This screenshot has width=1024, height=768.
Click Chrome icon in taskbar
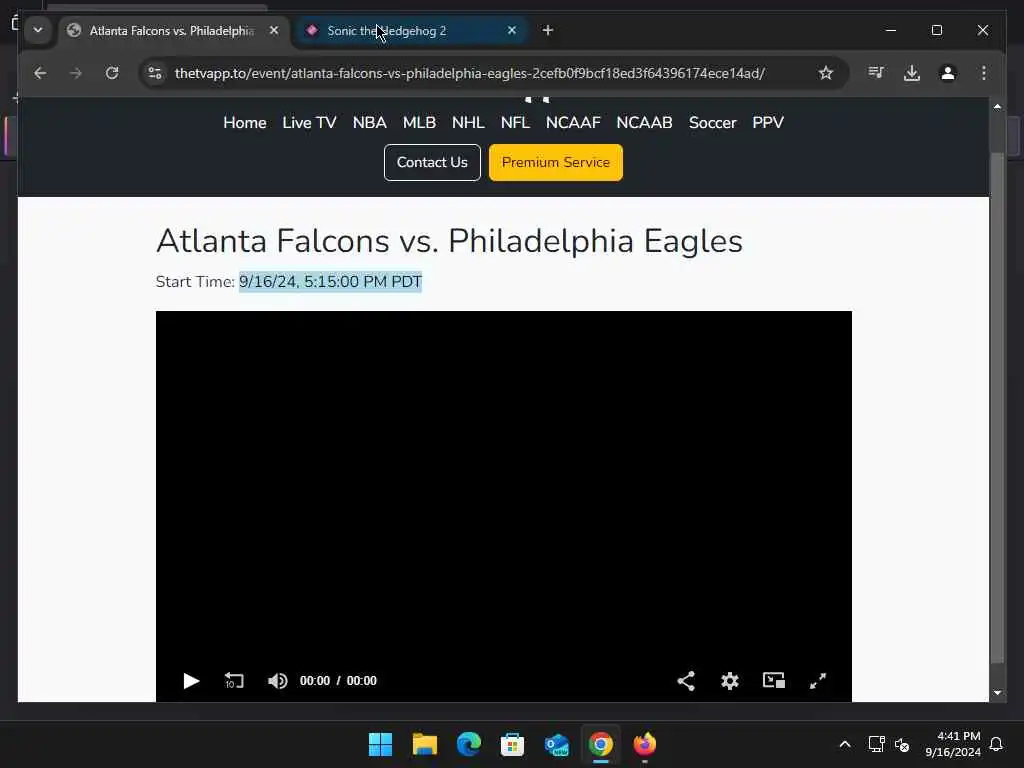point(601,744)
